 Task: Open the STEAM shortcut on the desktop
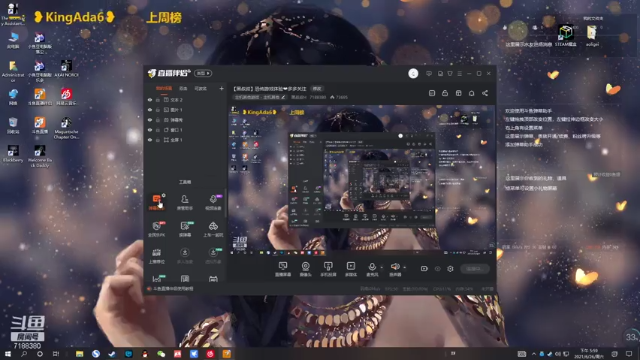click(566, 36)
